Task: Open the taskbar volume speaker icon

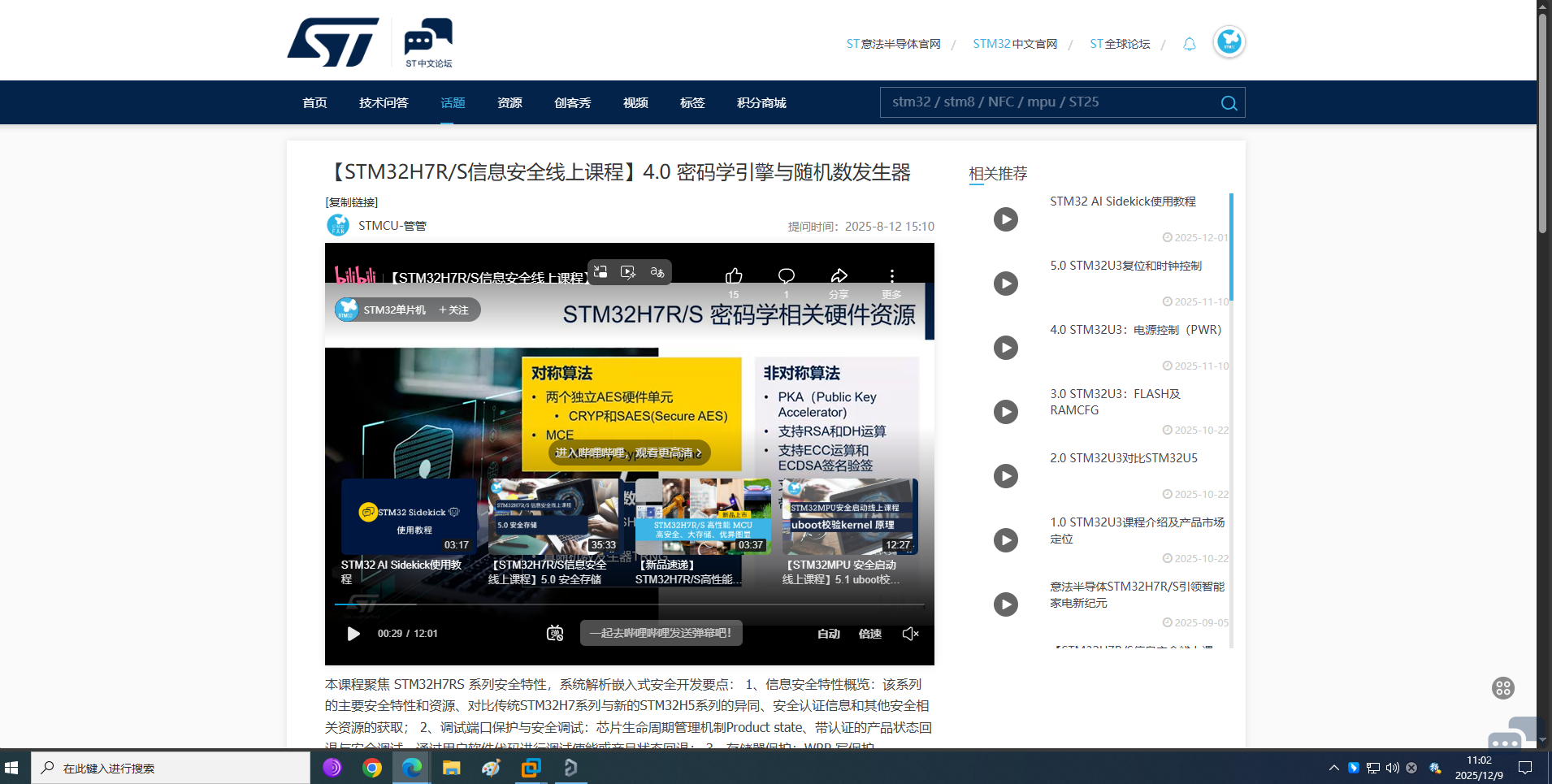Action: [x=1393, y=768]
